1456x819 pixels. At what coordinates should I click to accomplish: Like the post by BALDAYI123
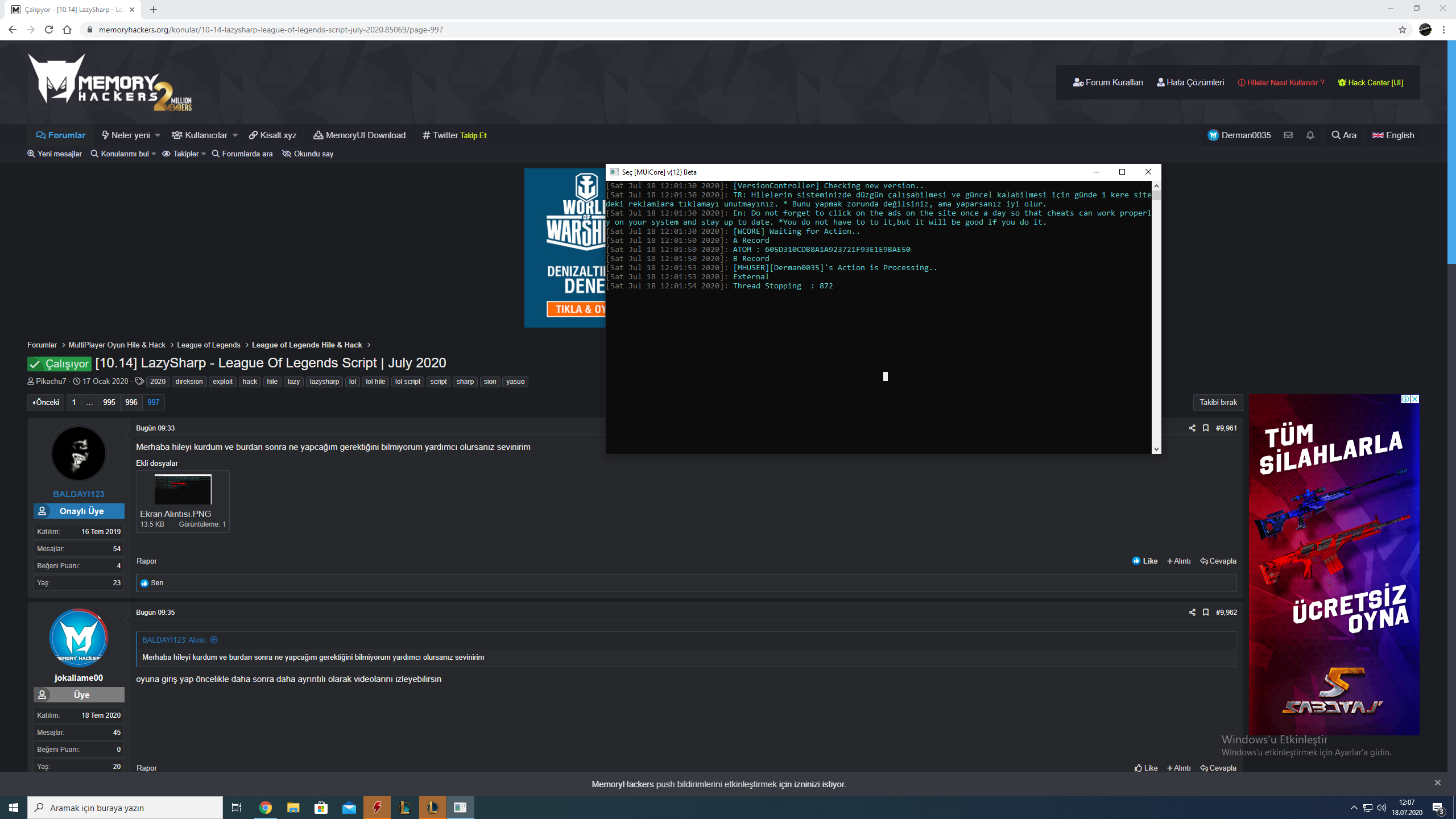1145,561
